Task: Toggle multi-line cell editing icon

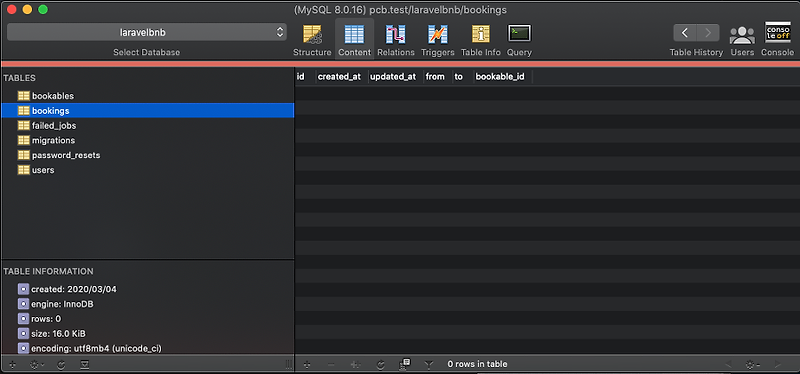Action: tap(404, 364)
